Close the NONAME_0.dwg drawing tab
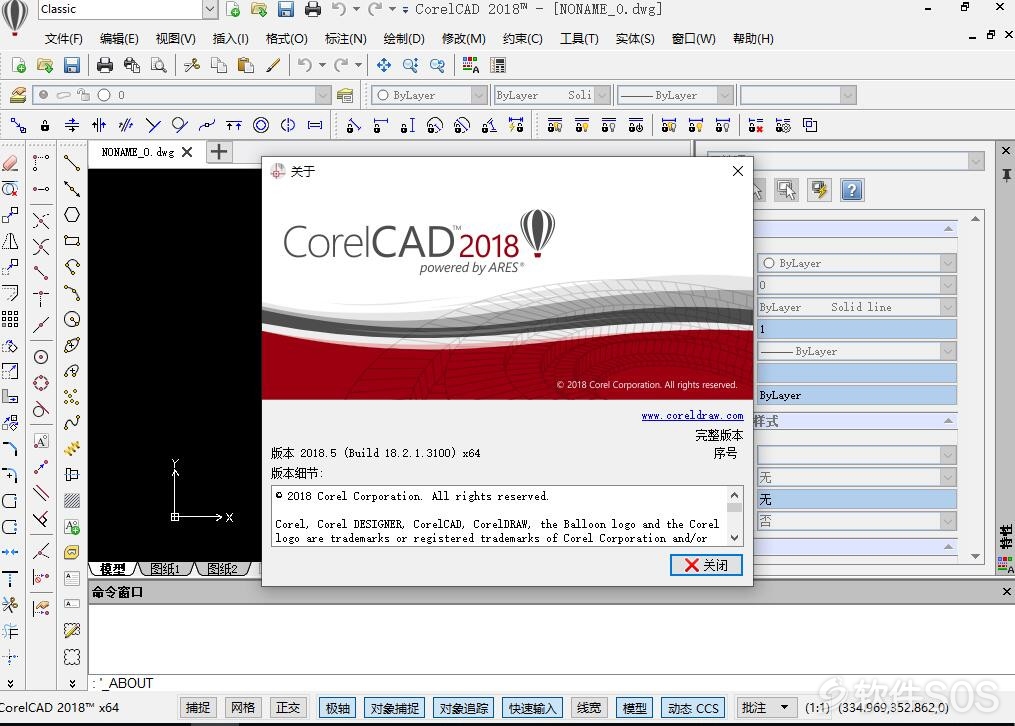Screen dimensions: 1015x726 (x=187, y=152)
